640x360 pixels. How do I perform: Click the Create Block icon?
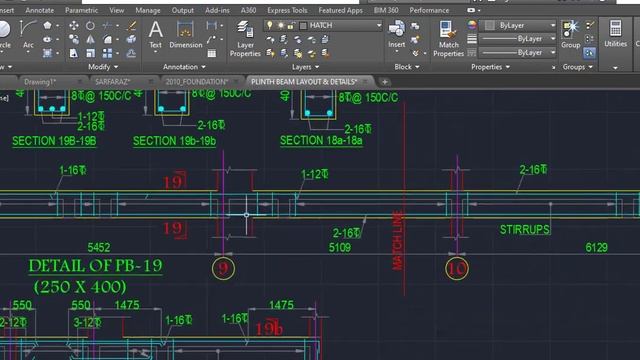click(415, 26)
